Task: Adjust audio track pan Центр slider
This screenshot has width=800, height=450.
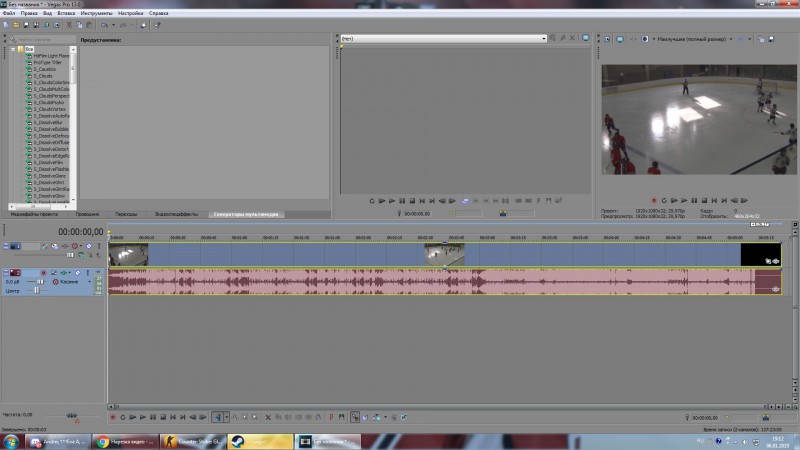Action: tap(37, 291)
